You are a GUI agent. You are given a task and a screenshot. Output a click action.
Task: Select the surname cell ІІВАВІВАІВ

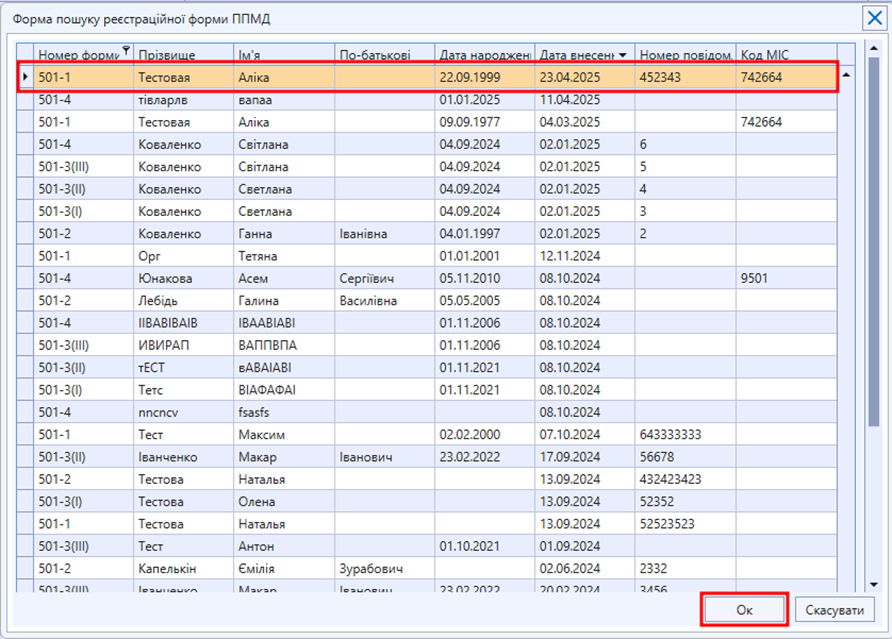pos(183,323)
